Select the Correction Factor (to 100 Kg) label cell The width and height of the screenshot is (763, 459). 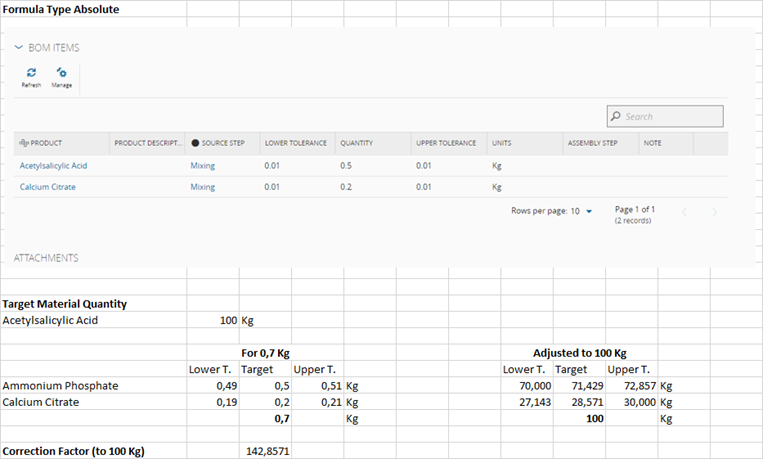[x=93, y=451]
